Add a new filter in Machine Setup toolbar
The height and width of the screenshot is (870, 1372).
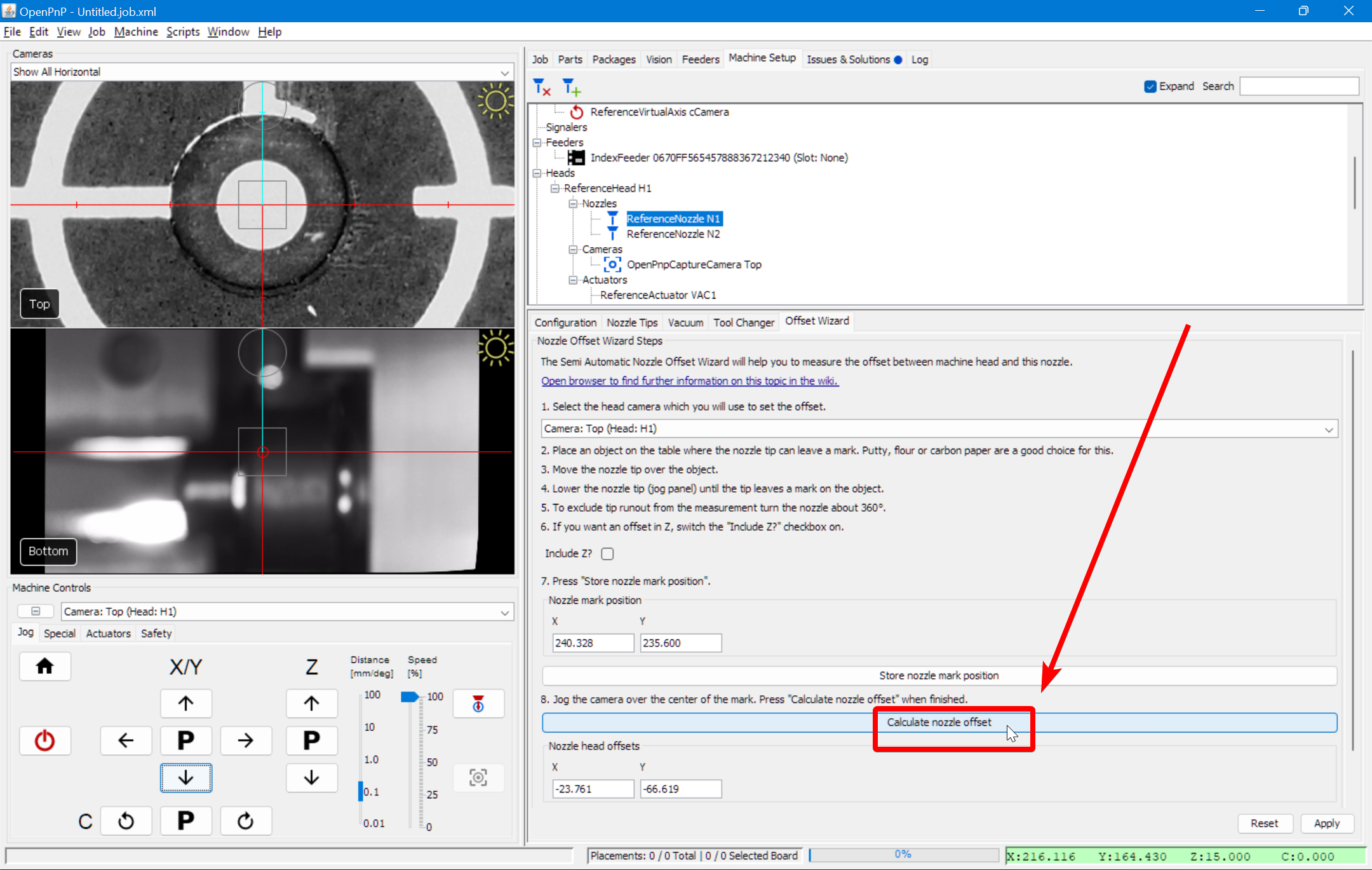(x=570, y=86)
